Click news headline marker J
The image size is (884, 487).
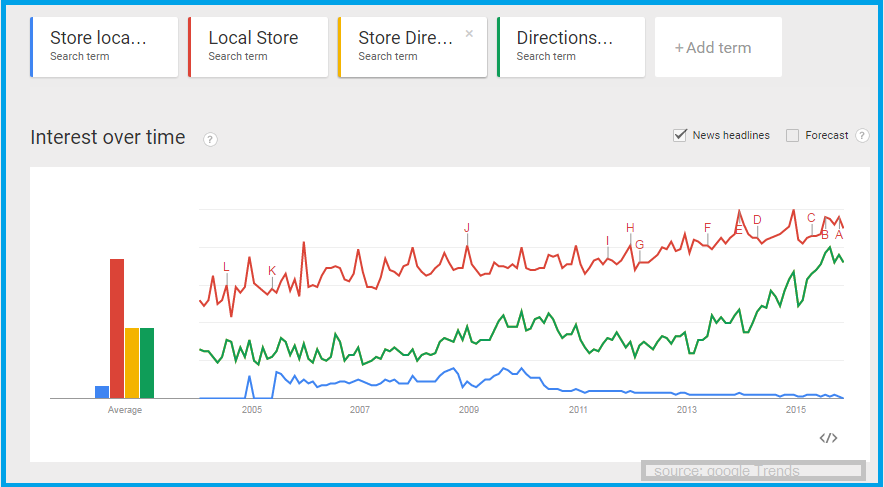467,228
